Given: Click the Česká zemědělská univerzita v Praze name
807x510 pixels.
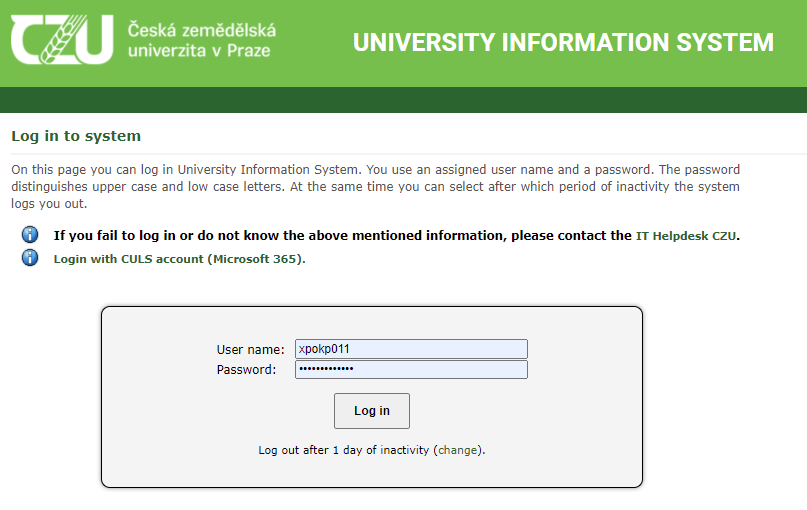Looking at the screenshot, I should click(x=202, y=40).
